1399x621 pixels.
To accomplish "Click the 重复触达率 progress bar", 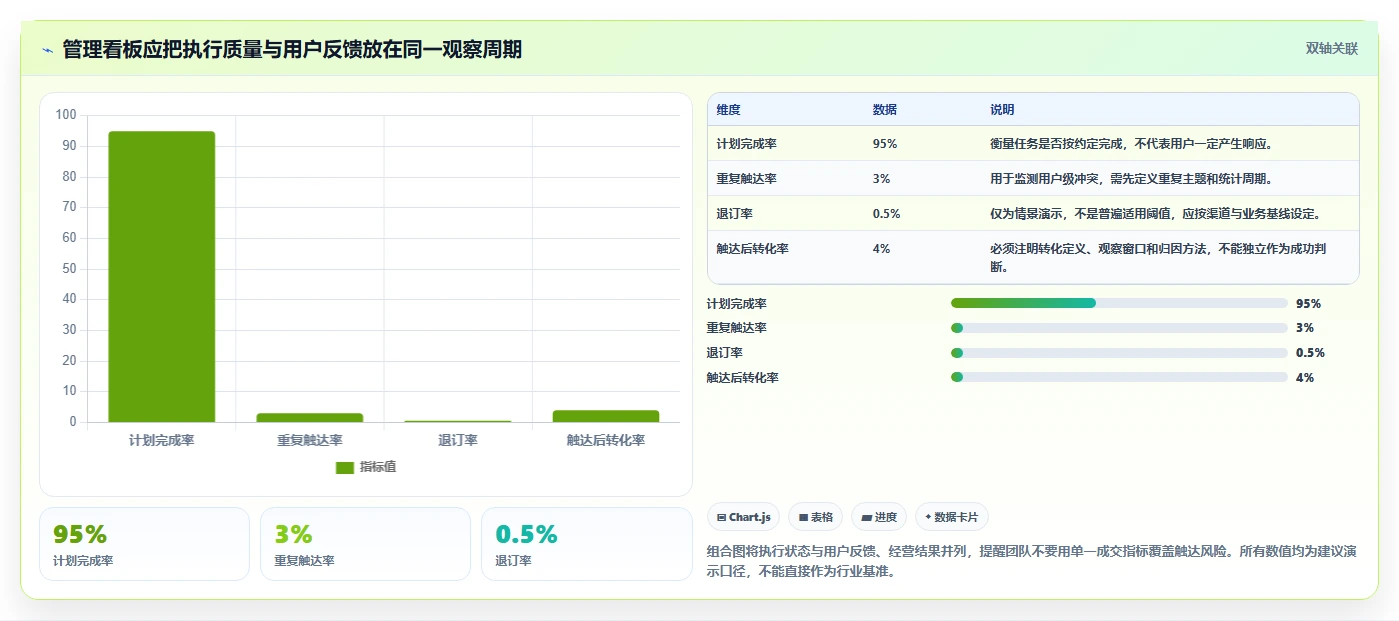I will (x=1119, y=328).
